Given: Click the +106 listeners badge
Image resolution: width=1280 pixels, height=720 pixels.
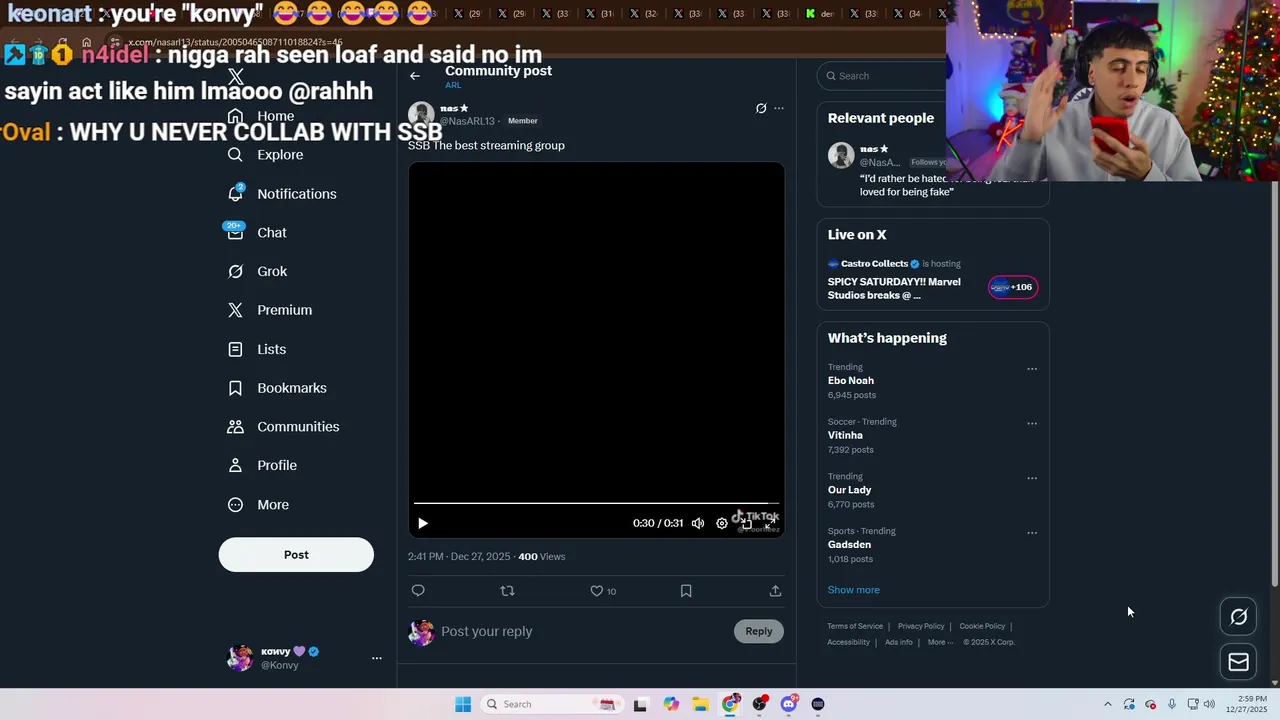Looking at the screenshot, I should tap(1013, 287).
